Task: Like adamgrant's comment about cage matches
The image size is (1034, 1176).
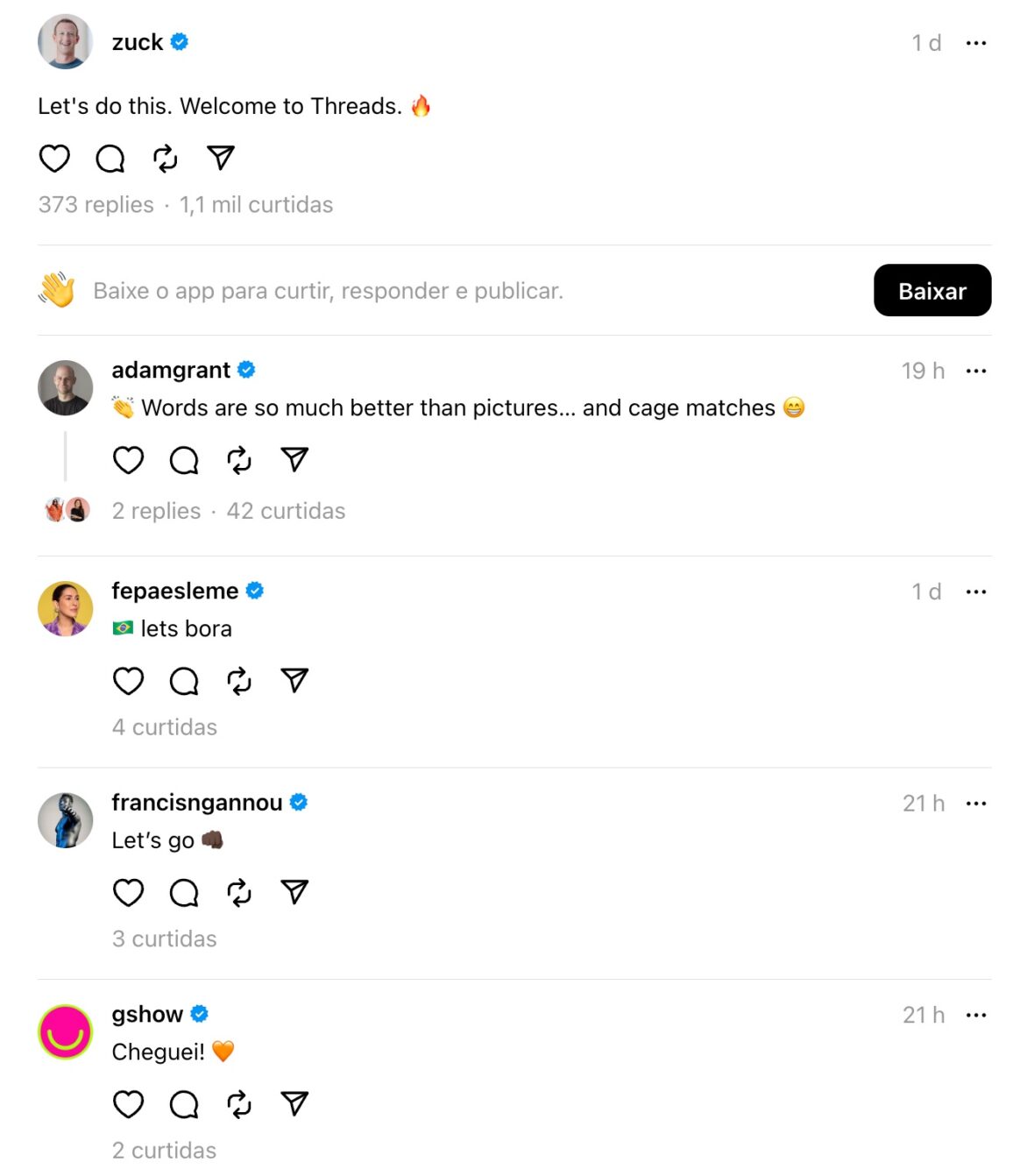Action: point(128,459)
